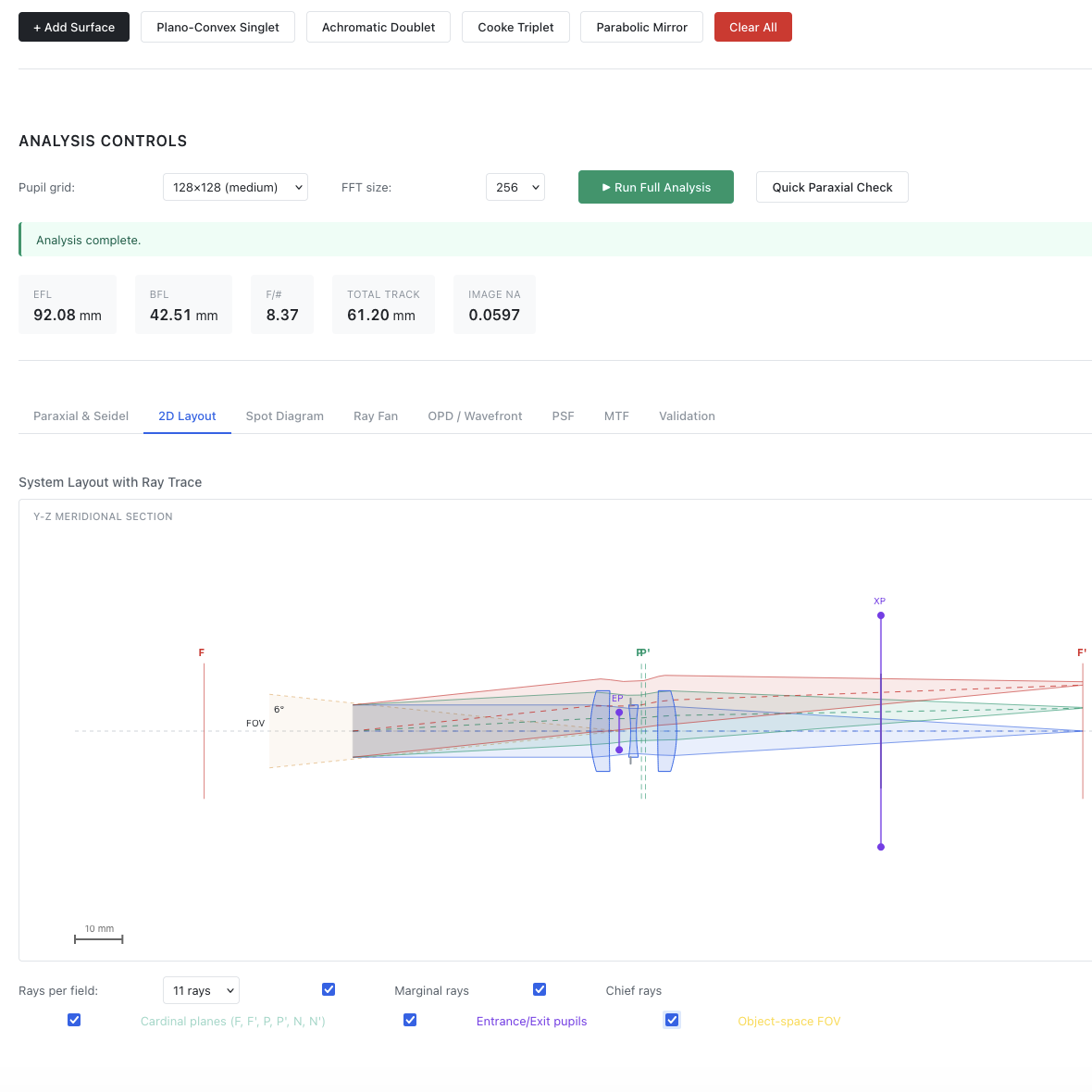
Task: Turn off the Object-space FOV checkbox
Action: [x=672, y=1020]
